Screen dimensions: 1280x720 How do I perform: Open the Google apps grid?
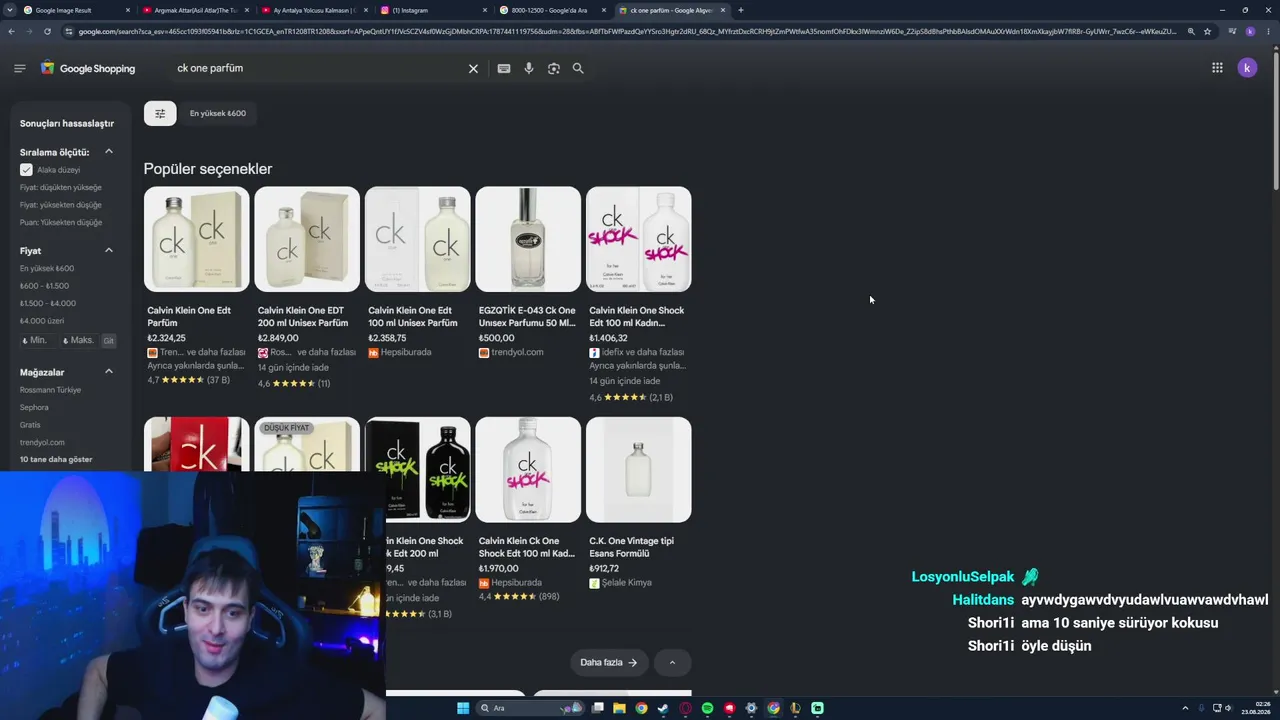pos(1217,68)
